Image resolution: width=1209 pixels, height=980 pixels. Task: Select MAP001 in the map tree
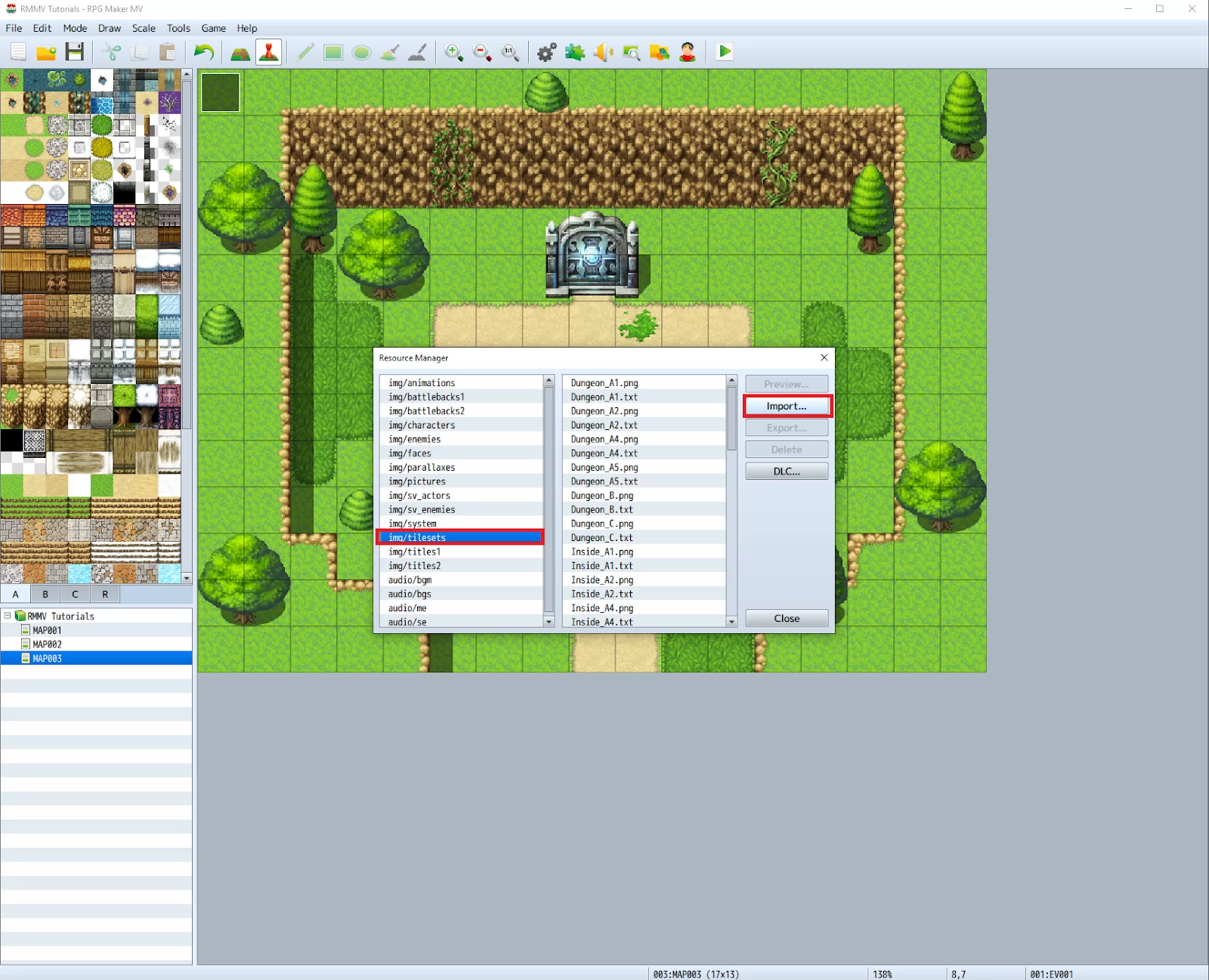coord(47,630)
